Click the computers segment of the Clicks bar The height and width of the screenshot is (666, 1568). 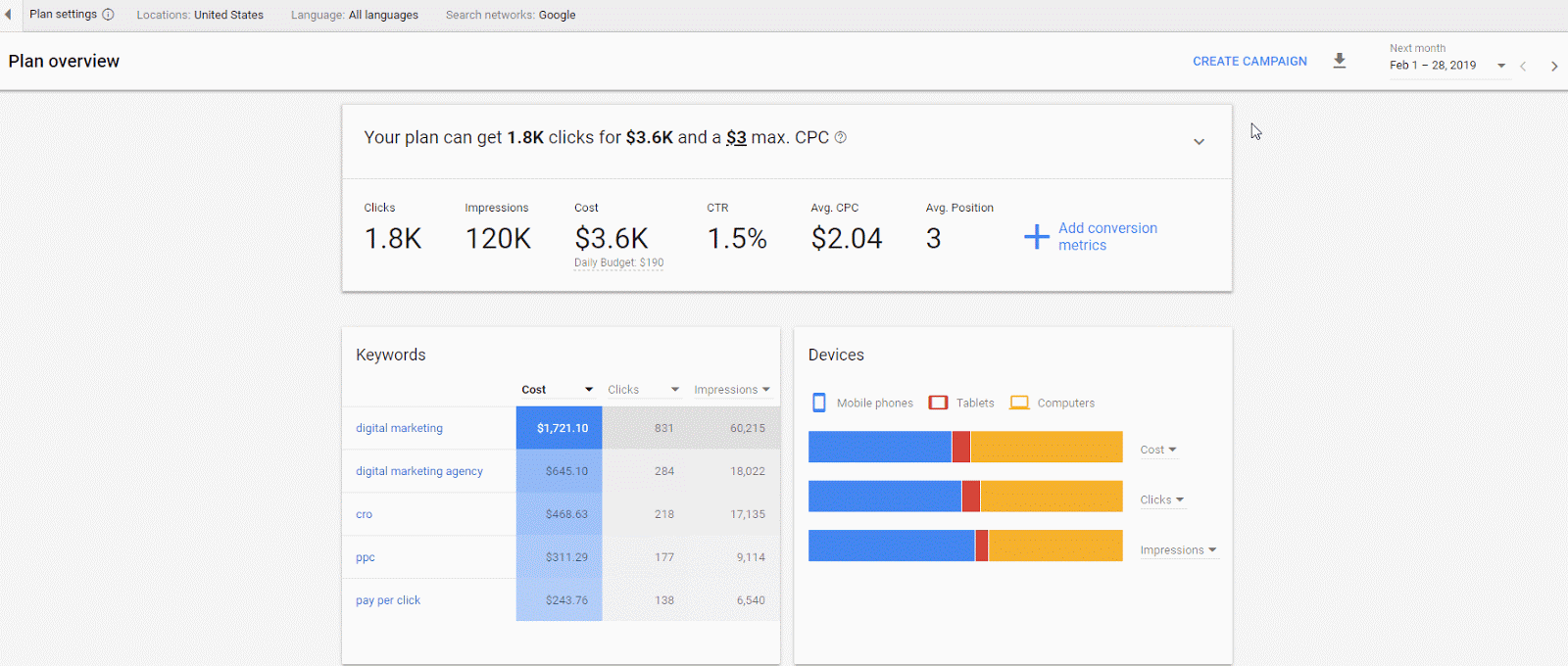click(x=1052, y=497)
